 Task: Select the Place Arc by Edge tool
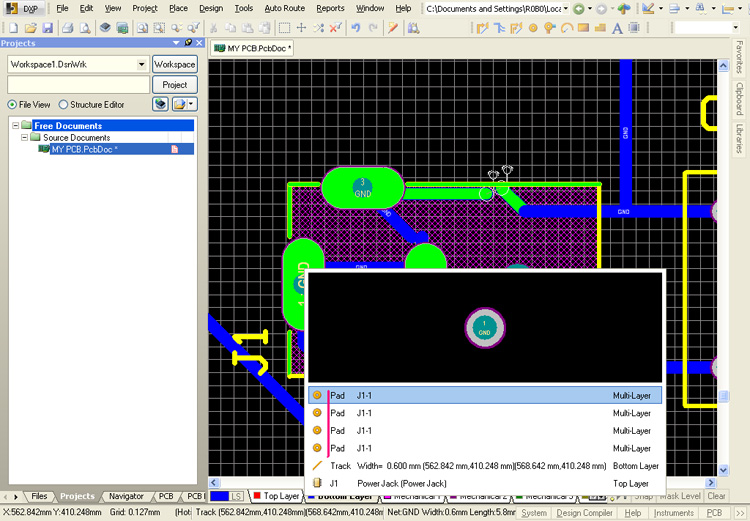[x=567, y=28]
